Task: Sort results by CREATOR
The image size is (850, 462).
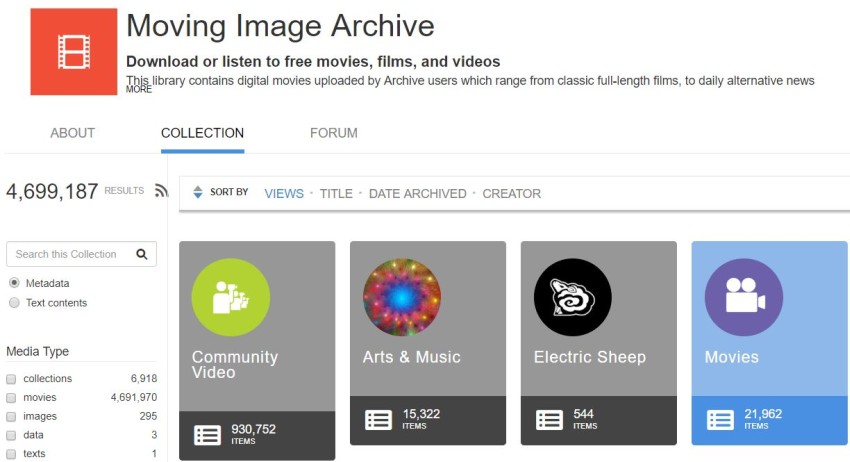Action: point(512,194)
